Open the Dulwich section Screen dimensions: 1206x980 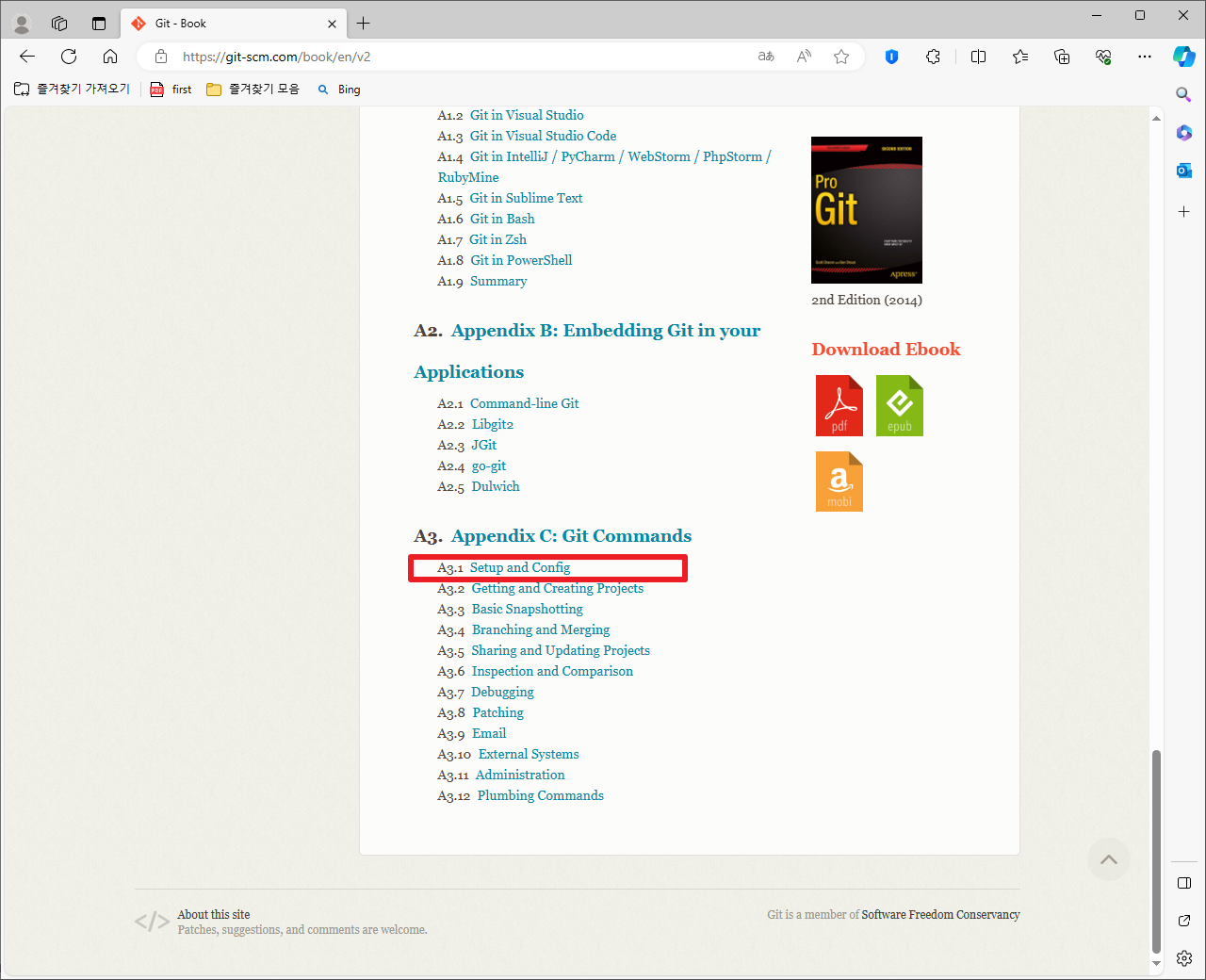click(496, 487)
